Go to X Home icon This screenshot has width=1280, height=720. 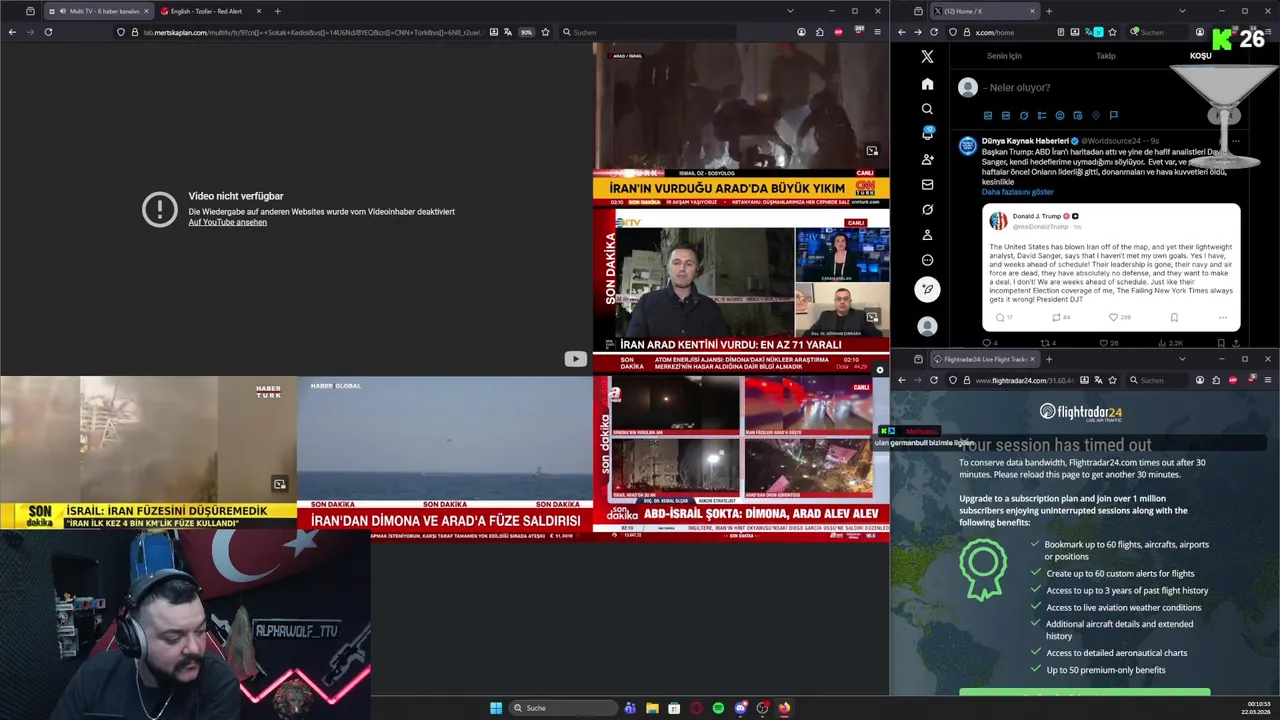927,84
